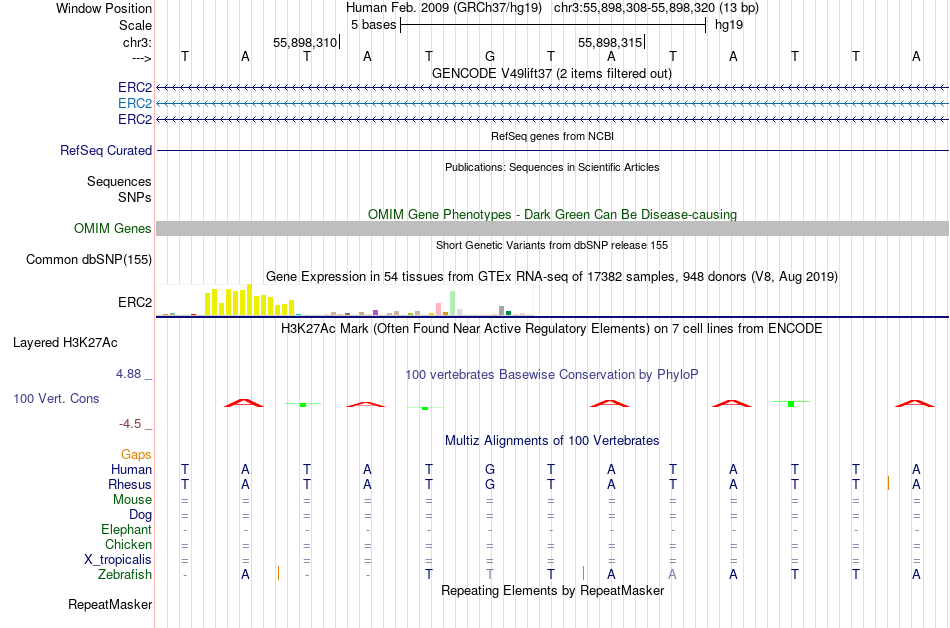Click the purple GTEx expression bar
Screen dimensions: 950x628
click(376, 312)
